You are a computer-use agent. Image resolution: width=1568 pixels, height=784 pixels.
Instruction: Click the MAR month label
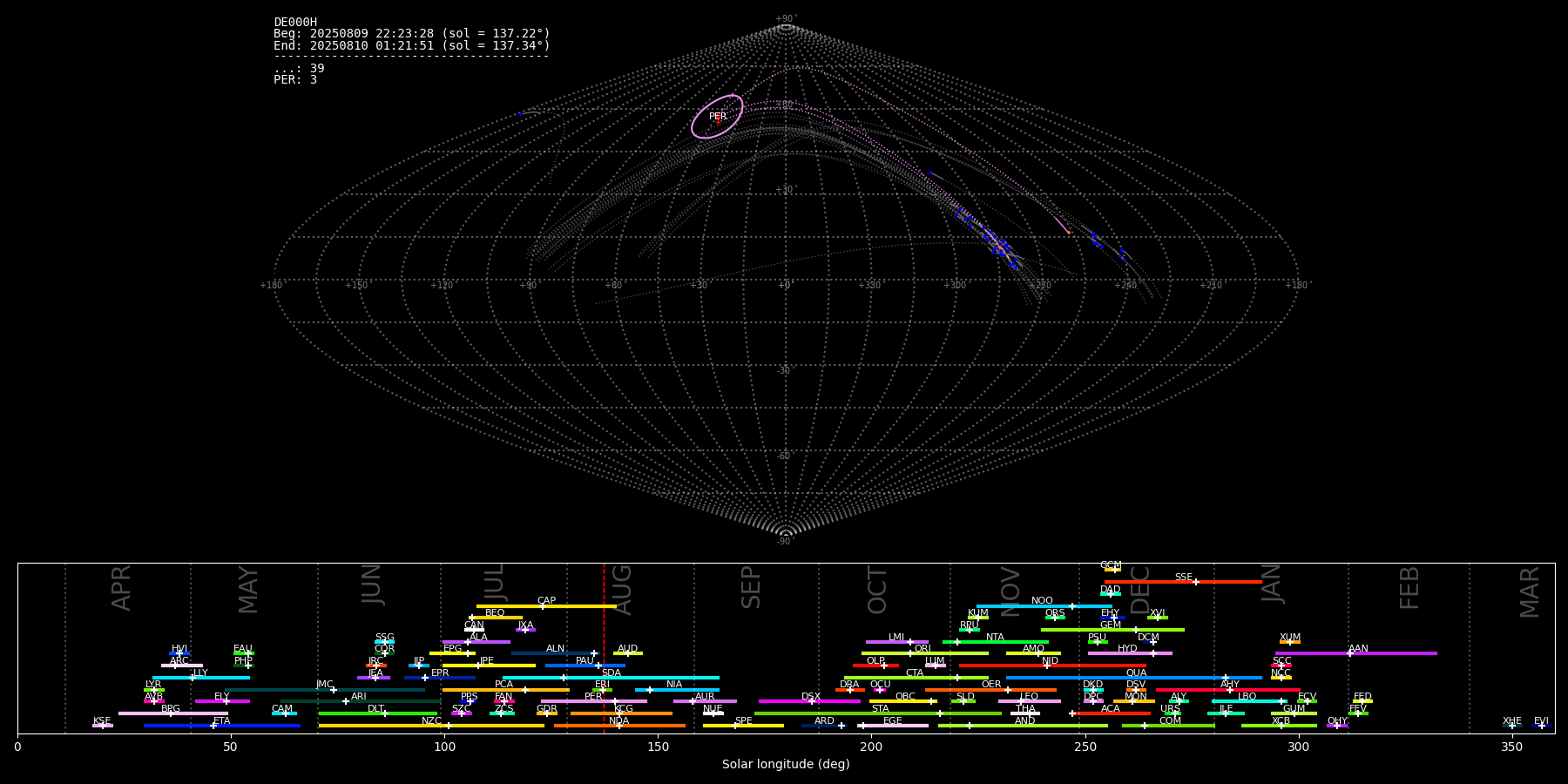(x=1530, y=592)
